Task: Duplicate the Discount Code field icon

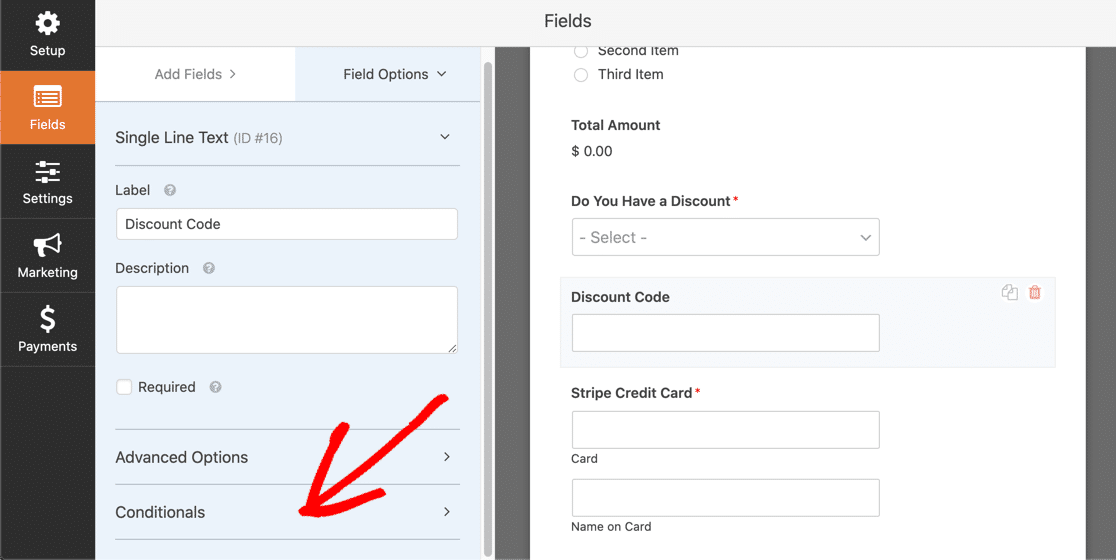Action: (x=1009, y=292)
